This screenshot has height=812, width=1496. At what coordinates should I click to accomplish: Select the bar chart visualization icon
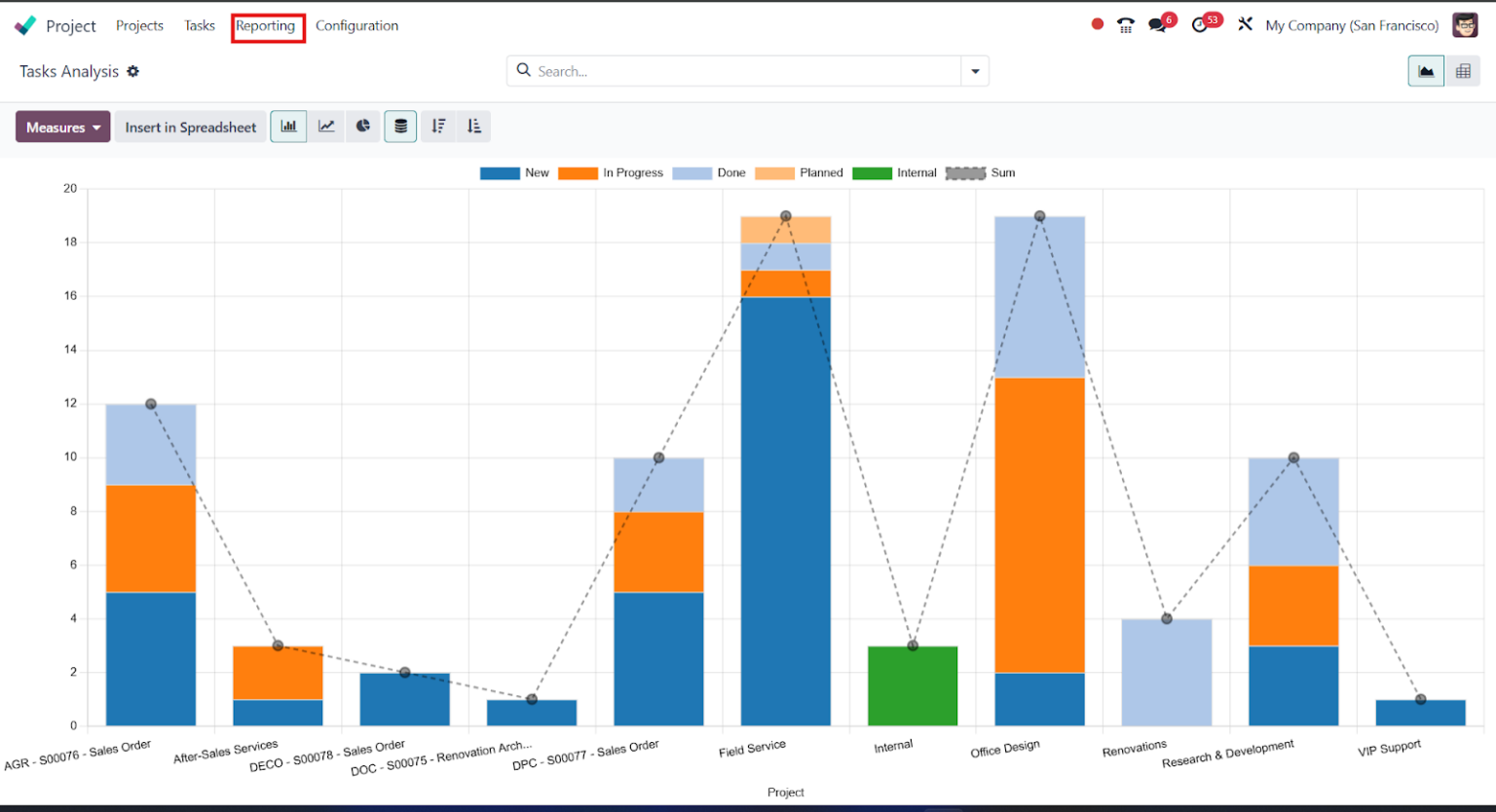(x=288, y=126)
